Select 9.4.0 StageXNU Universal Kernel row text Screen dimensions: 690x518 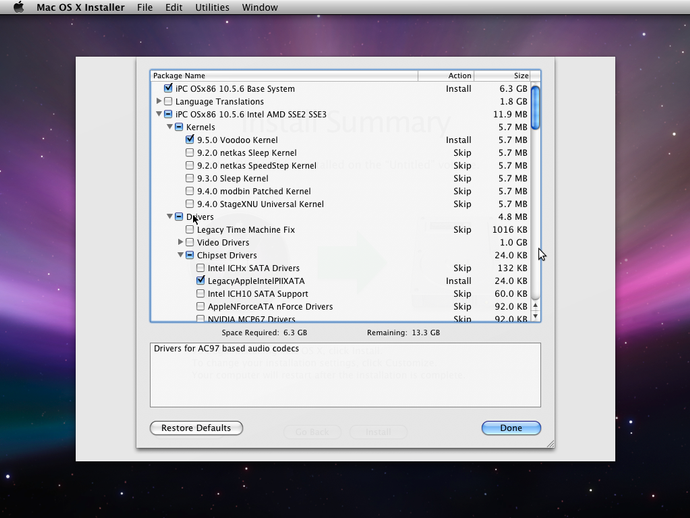click(261, 204)
